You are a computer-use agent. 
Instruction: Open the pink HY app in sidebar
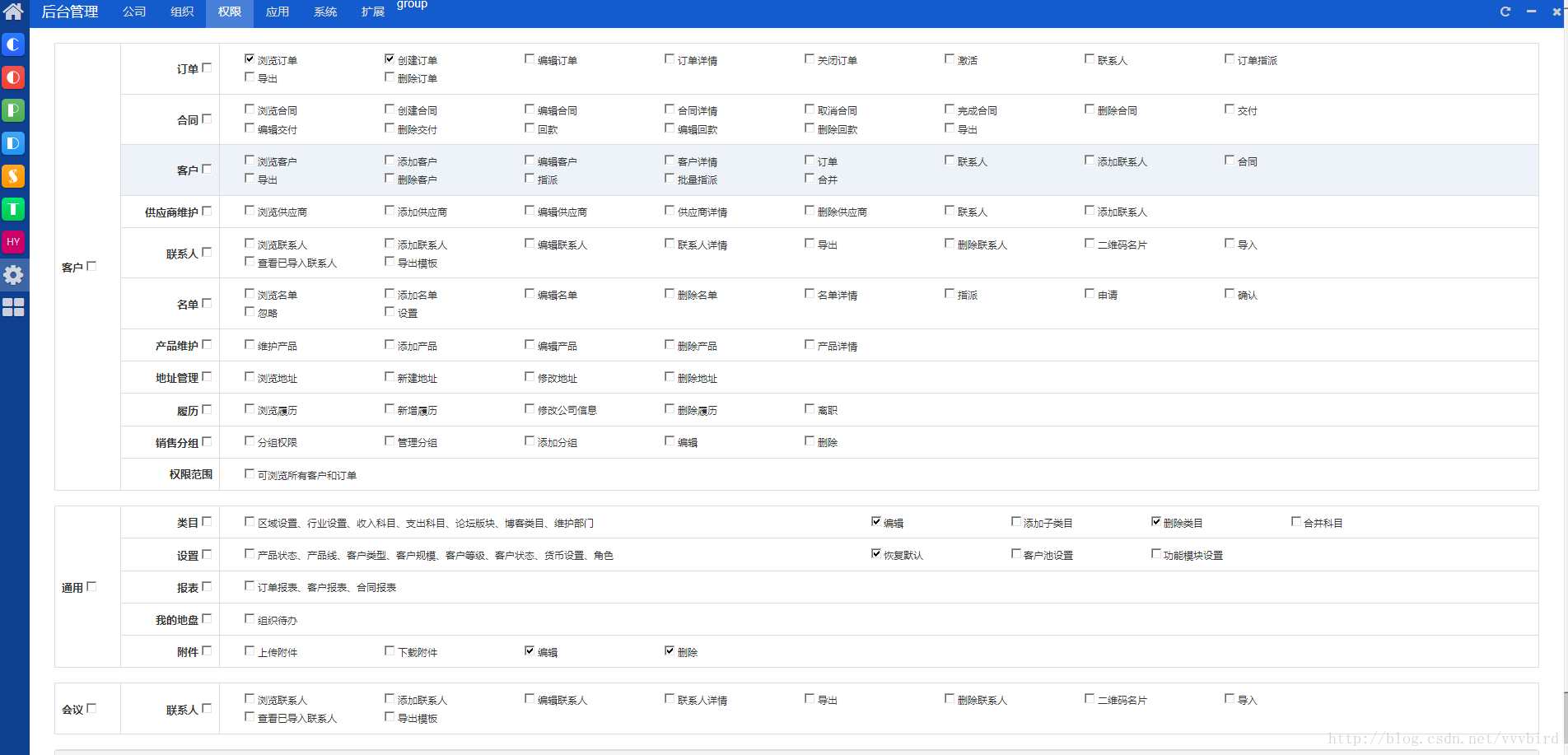13,242
